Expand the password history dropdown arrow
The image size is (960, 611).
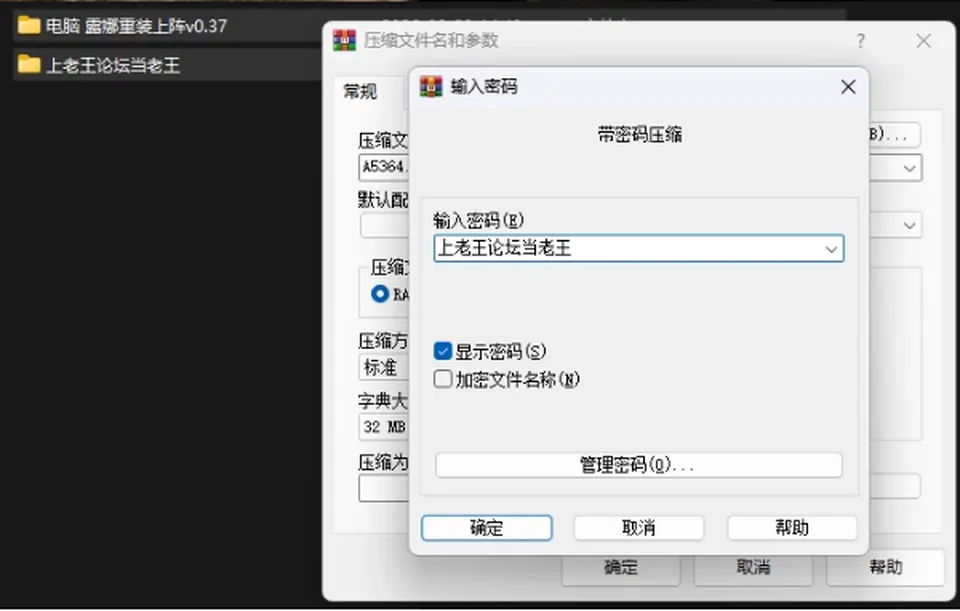831,249
